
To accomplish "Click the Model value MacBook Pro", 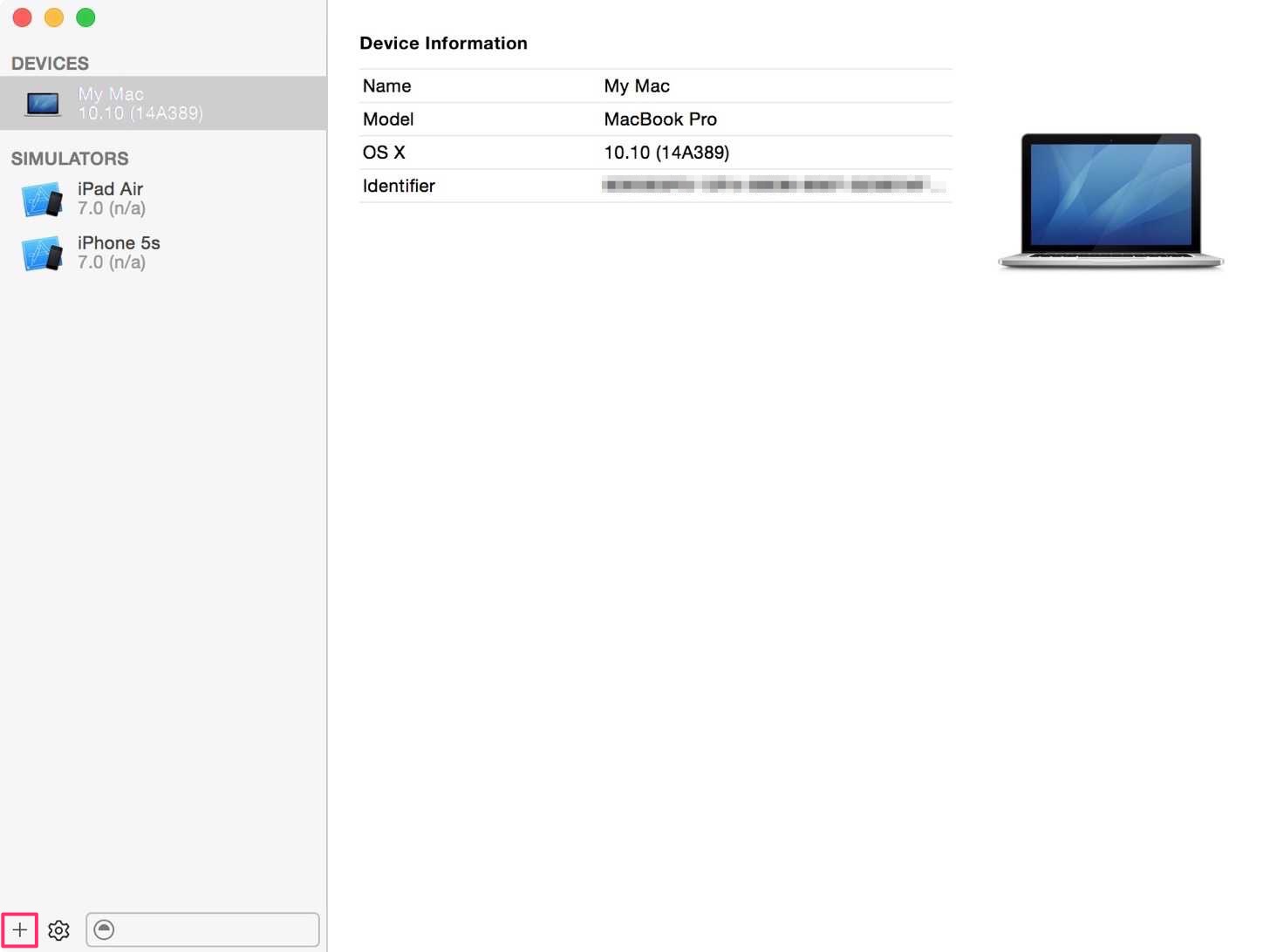I will [x=660, y=119].
